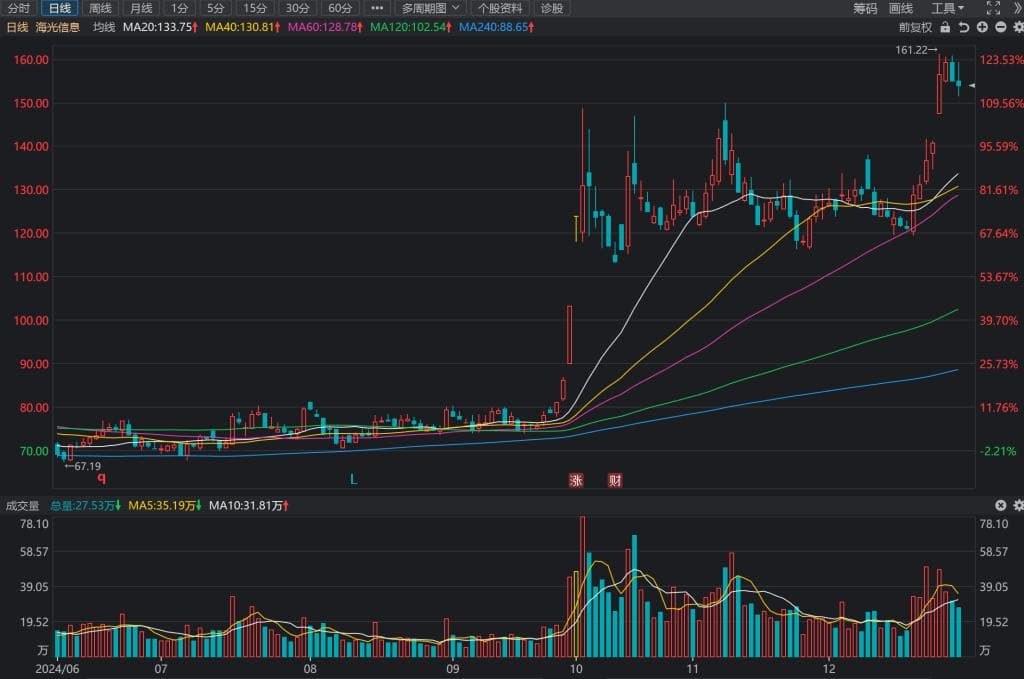This screenshot has width=1024, height=679.
Task: Click the 海光信息 stock name label
Action: [x=57, y=27]
